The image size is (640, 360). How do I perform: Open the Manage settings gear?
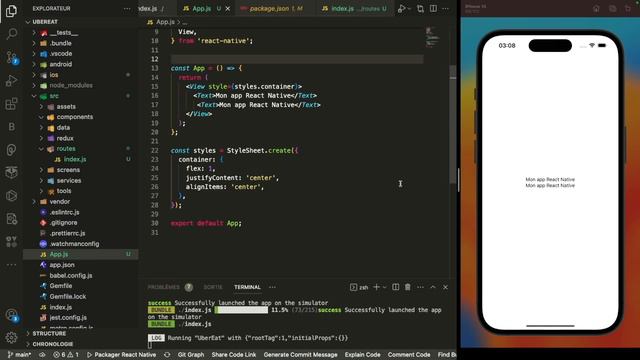(11, 337)
